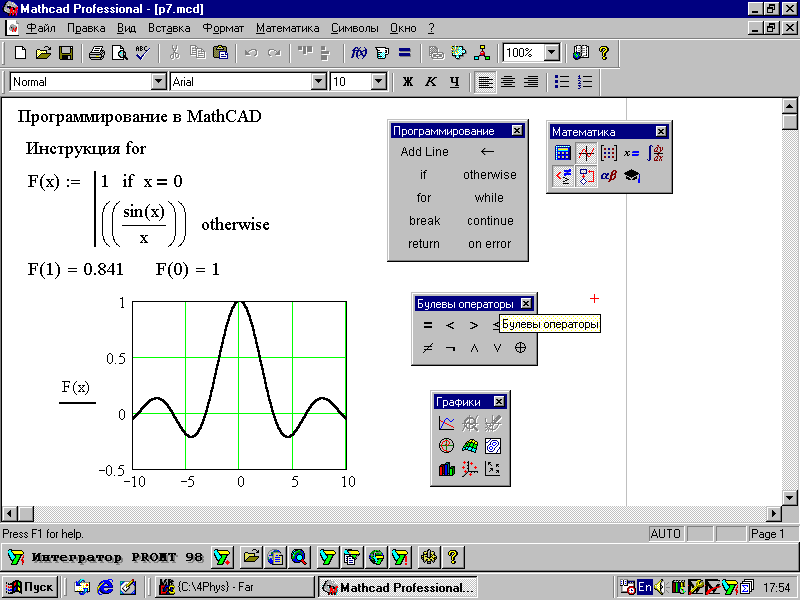Switch to the C:\4Phys Far taskbar item
800x600 pixels.
[235, 587]
